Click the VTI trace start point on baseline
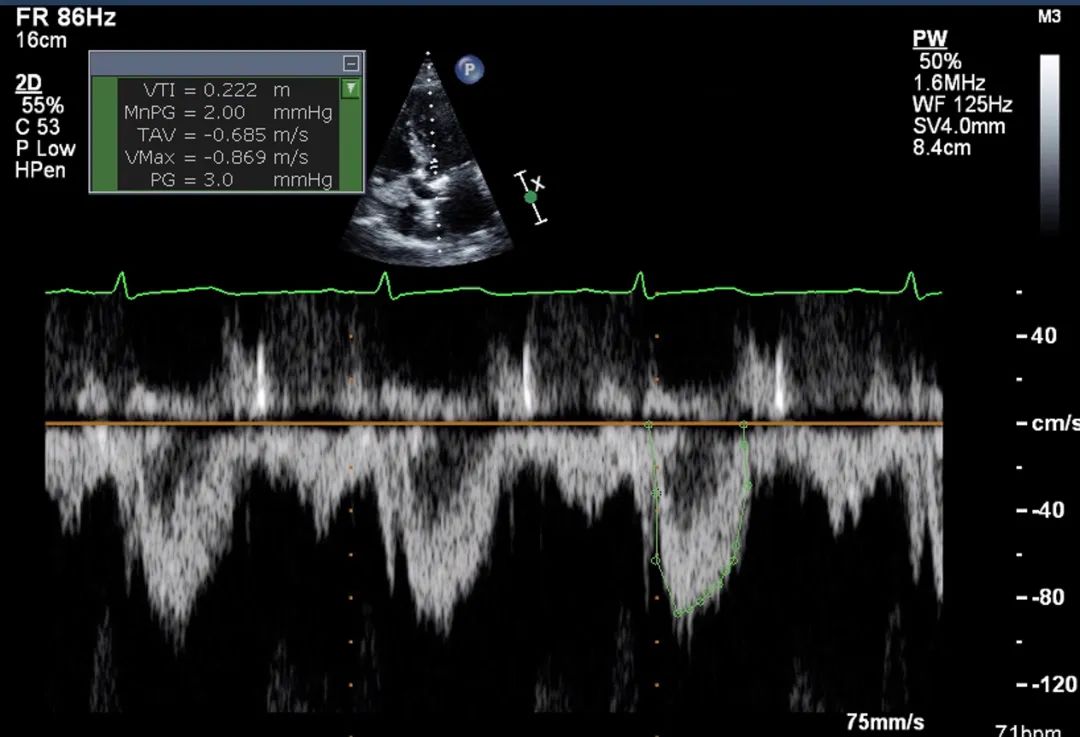 648,425
